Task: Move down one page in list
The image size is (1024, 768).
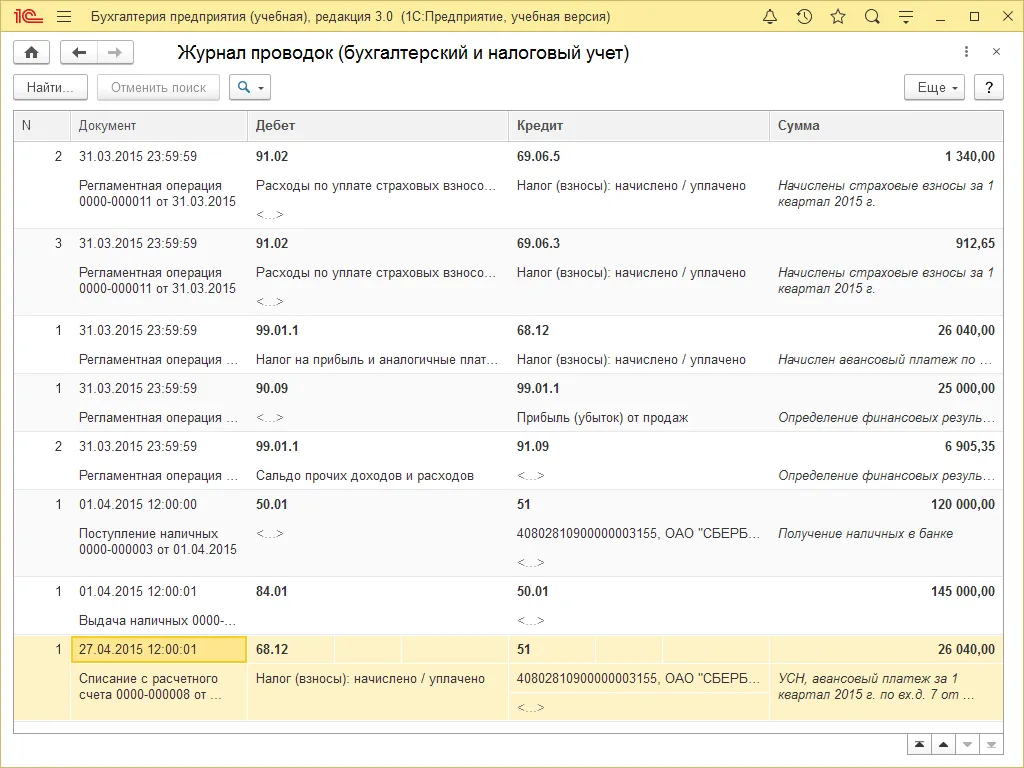Action: point(967,744)
